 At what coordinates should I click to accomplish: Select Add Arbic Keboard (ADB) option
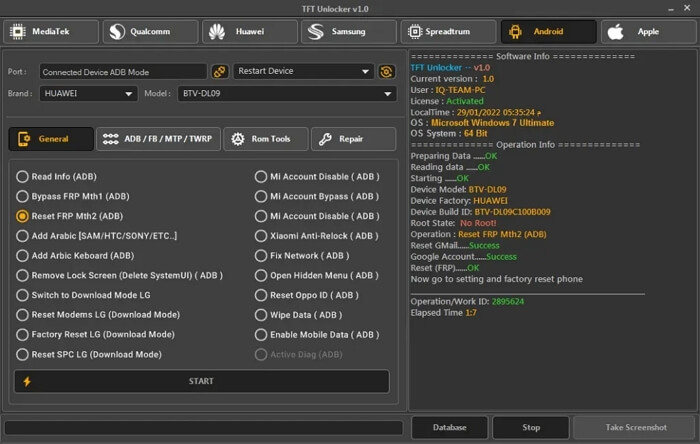point(75,256)
